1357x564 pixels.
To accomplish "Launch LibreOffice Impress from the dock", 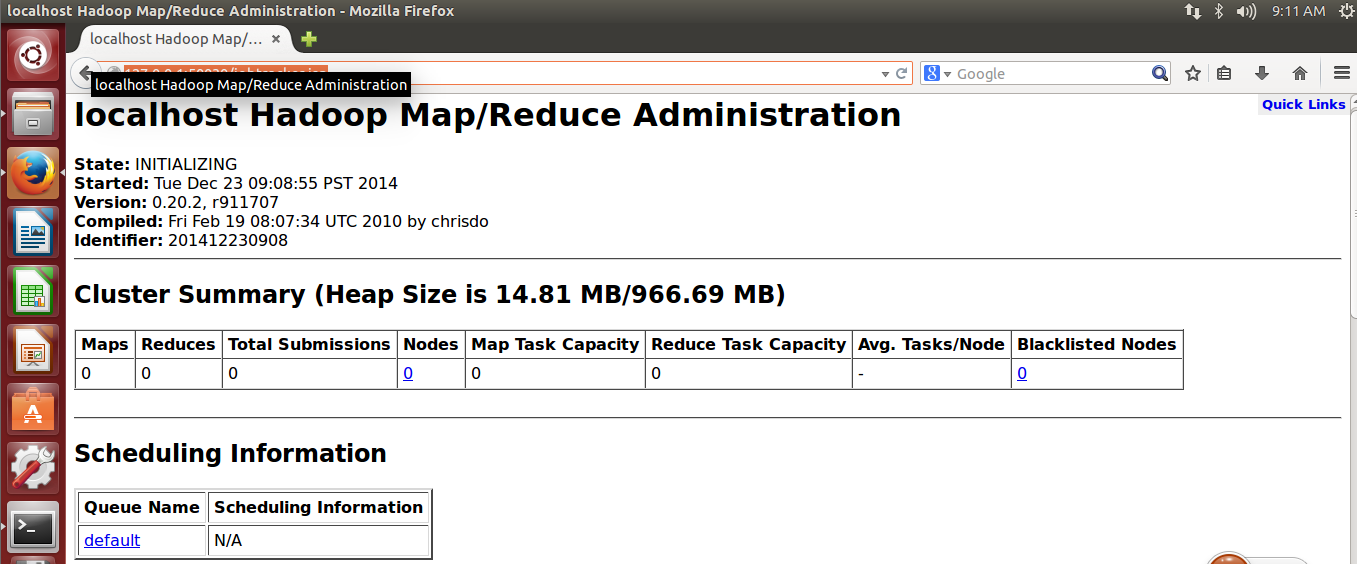I will (x=33, y=349).
